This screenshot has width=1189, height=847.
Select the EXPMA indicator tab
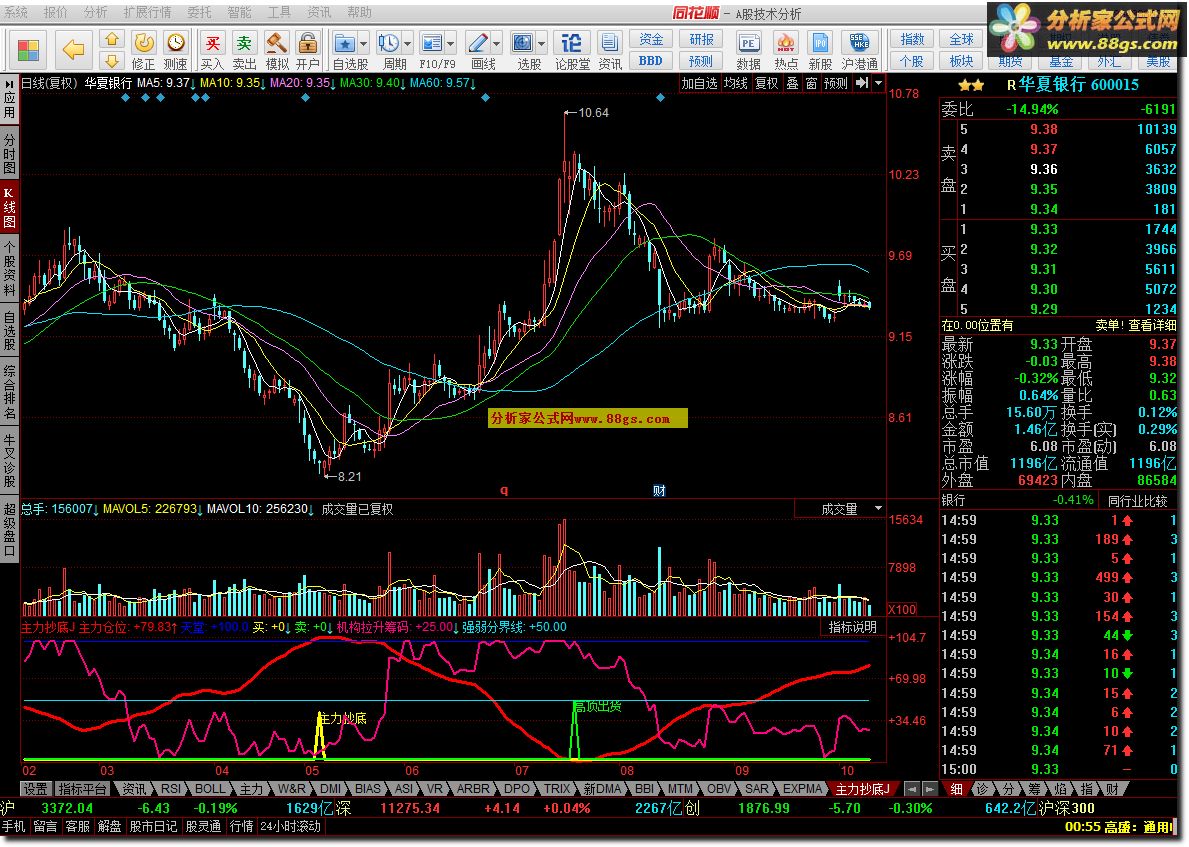point(802,789)
